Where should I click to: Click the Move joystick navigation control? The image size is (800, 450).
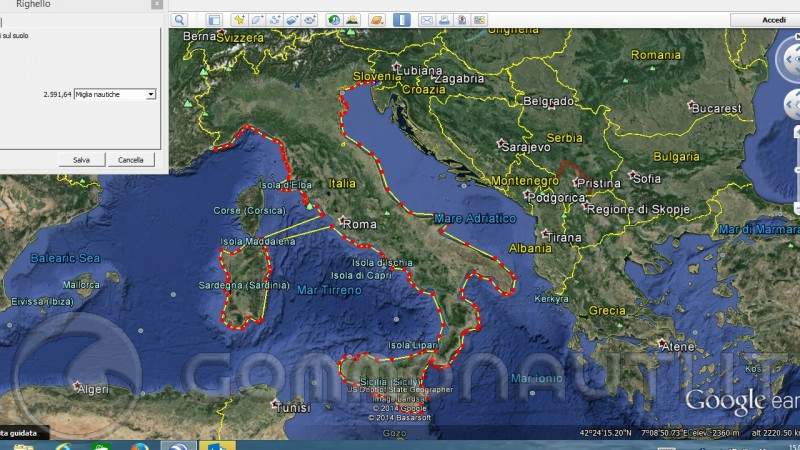point(790,104)
